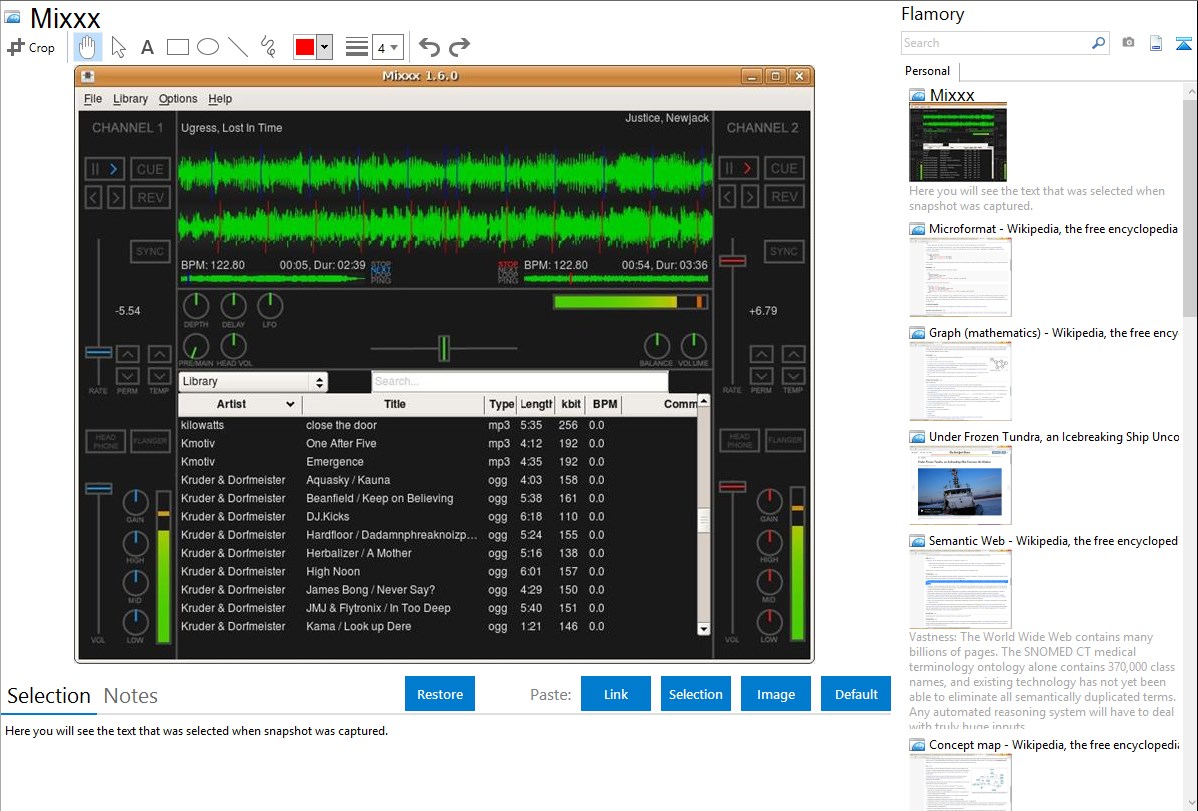The image size is (1198, 811).
Task: Toggle Channel 1 FLANGER button
Action: 150,441
